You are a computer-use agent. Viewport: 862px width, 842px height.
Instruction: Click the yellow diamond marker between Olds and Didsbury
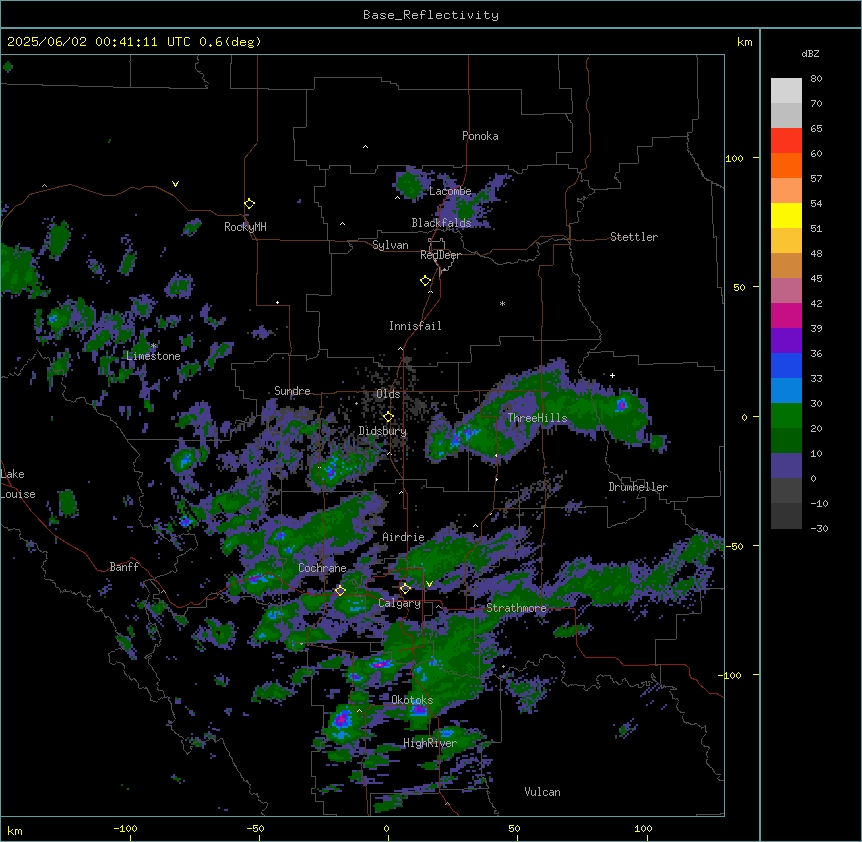point(388,417)
